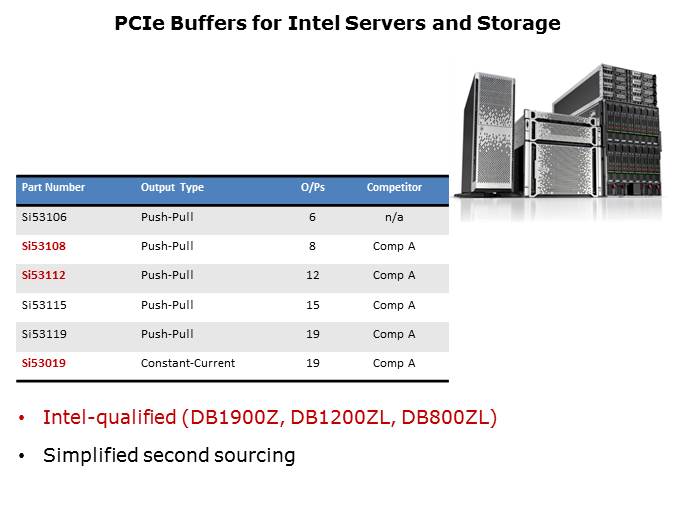Image resolution: width=674 pixels, height=506 pixels.
Task: Select red part number Si53019
Action: 43,363
